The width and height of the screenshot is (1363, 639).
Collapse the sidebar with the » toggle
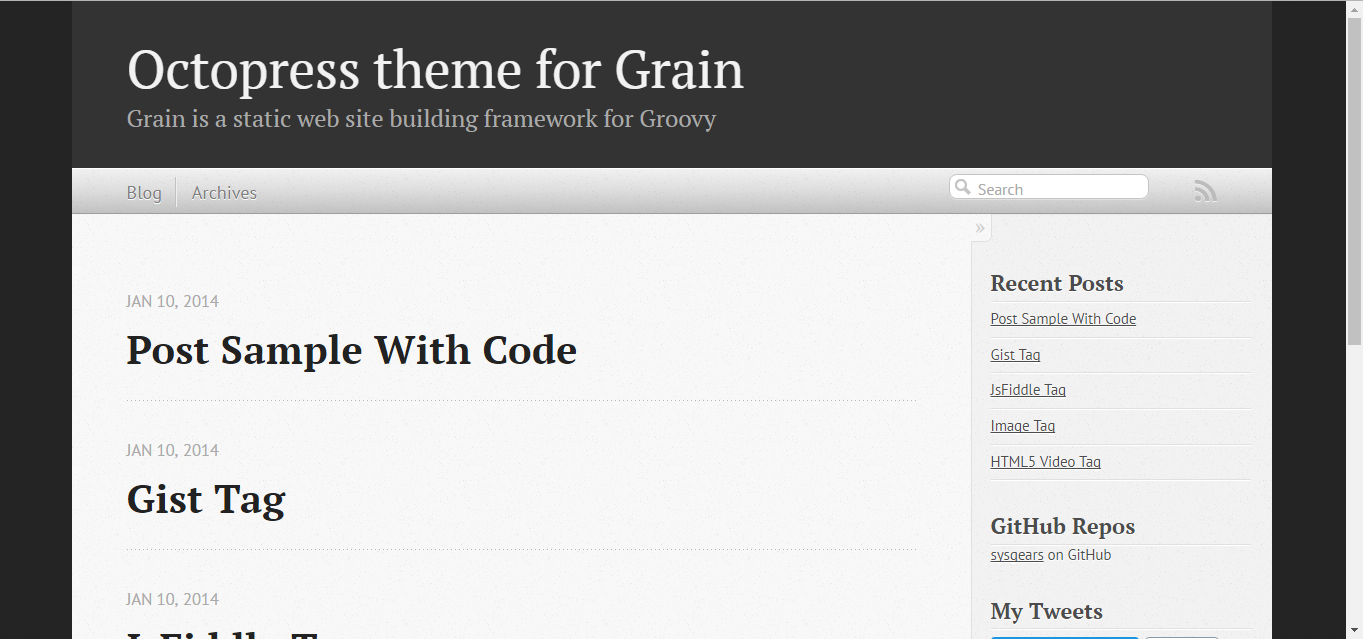click(x=980, y=228)
